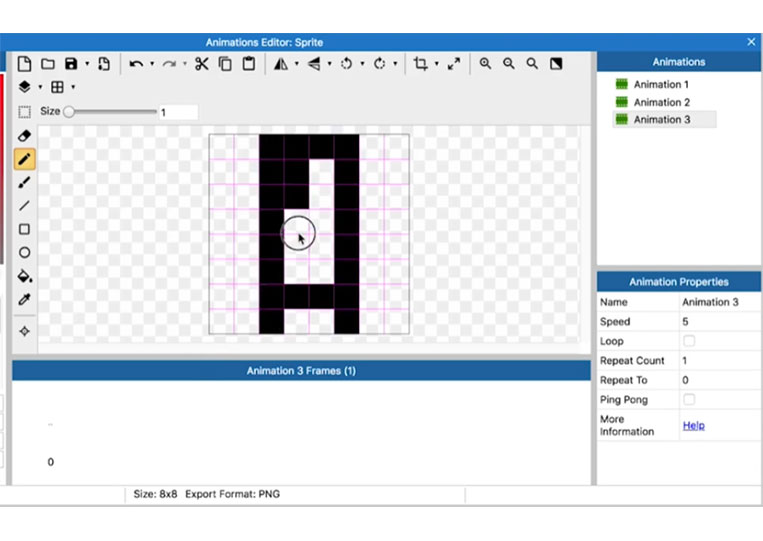Select the Line tool
The width and height of the screenshot is (763, 541).
tap(24, 206)
